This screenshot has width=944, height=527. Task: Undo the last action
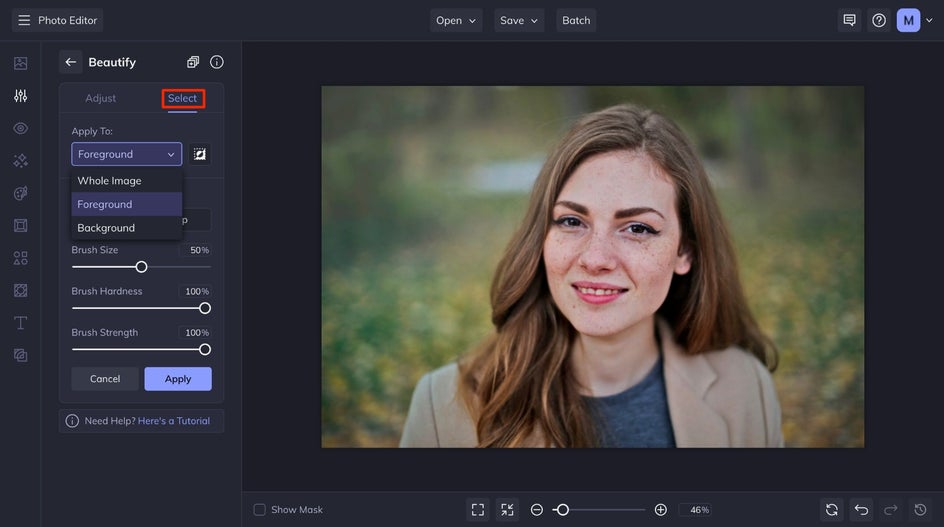click(x=862, y=510)
